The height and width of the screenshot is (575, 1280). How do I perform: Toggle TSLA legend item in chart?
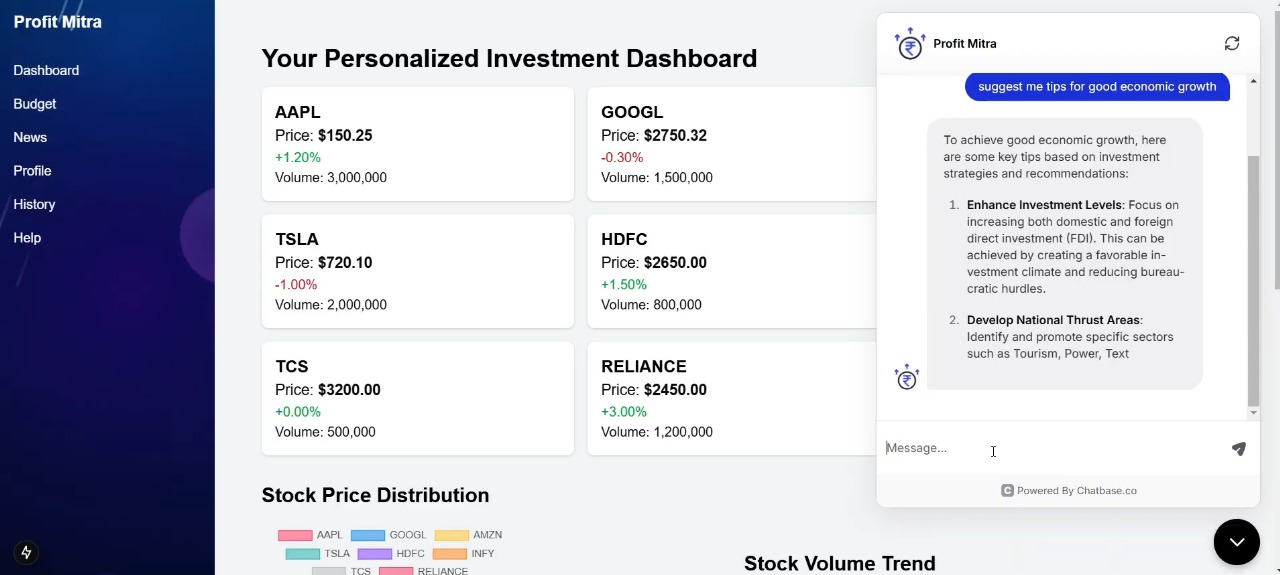click(318, 553)
